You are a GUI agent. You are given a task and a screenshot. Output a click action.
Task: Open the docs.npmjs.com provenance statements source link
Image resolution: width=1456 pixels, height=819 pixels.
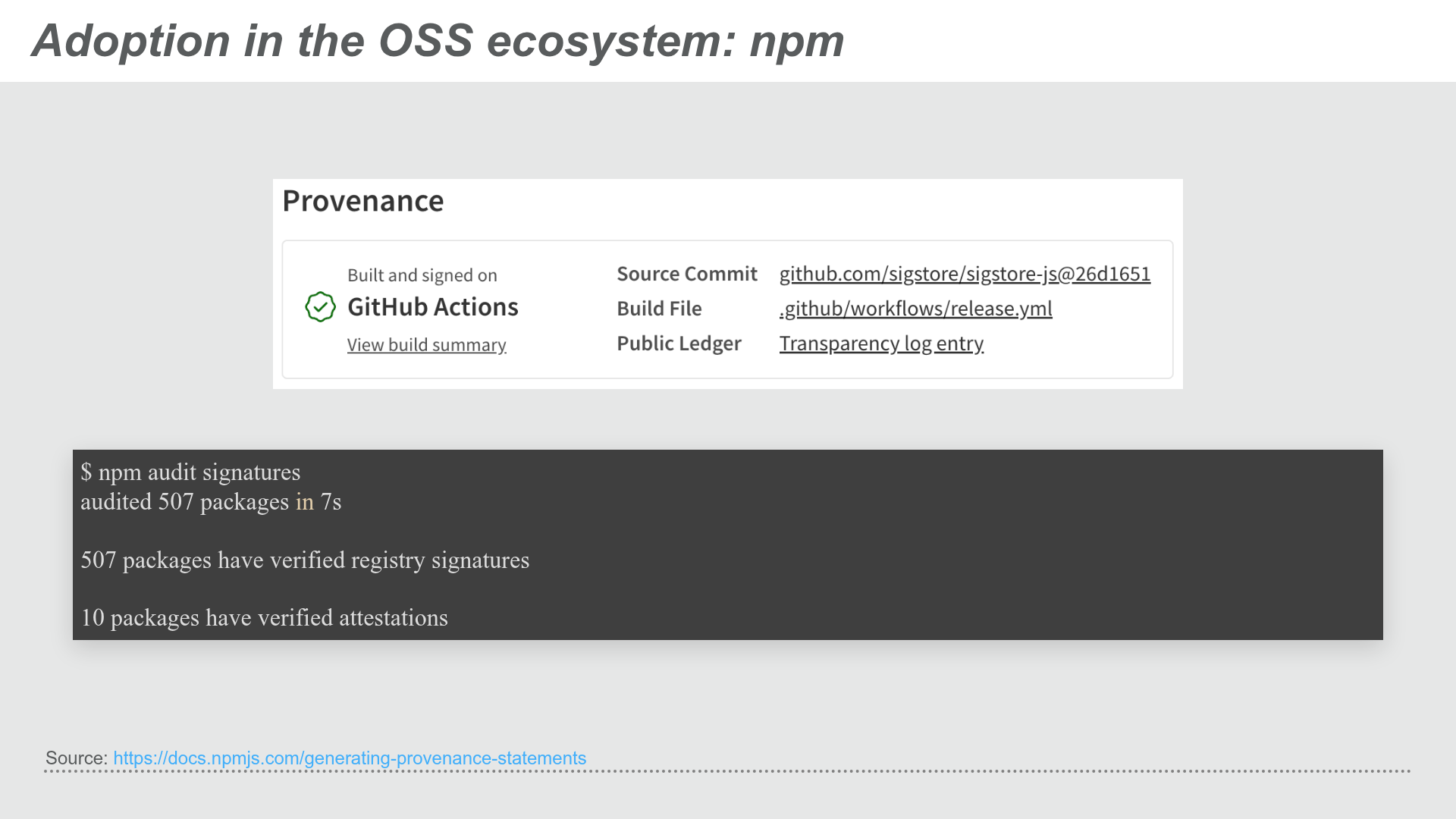pyautogui.click(x=350, y=758)
